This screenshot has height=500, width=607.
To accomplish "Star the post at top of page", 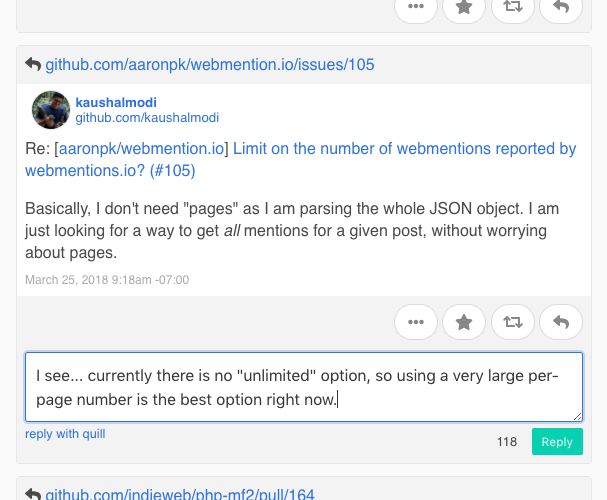I will click(x=464, y=7).
